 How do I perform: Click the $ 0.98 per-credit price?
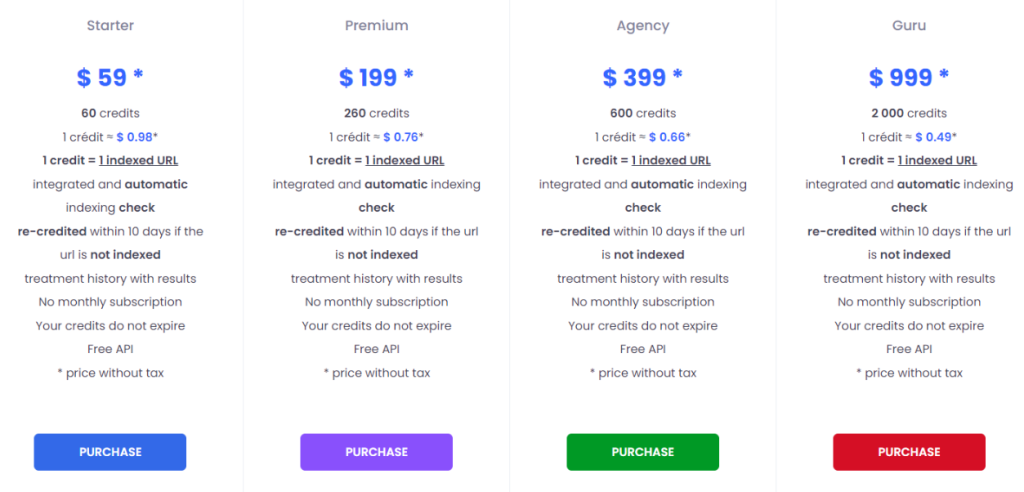coord(133,137)
